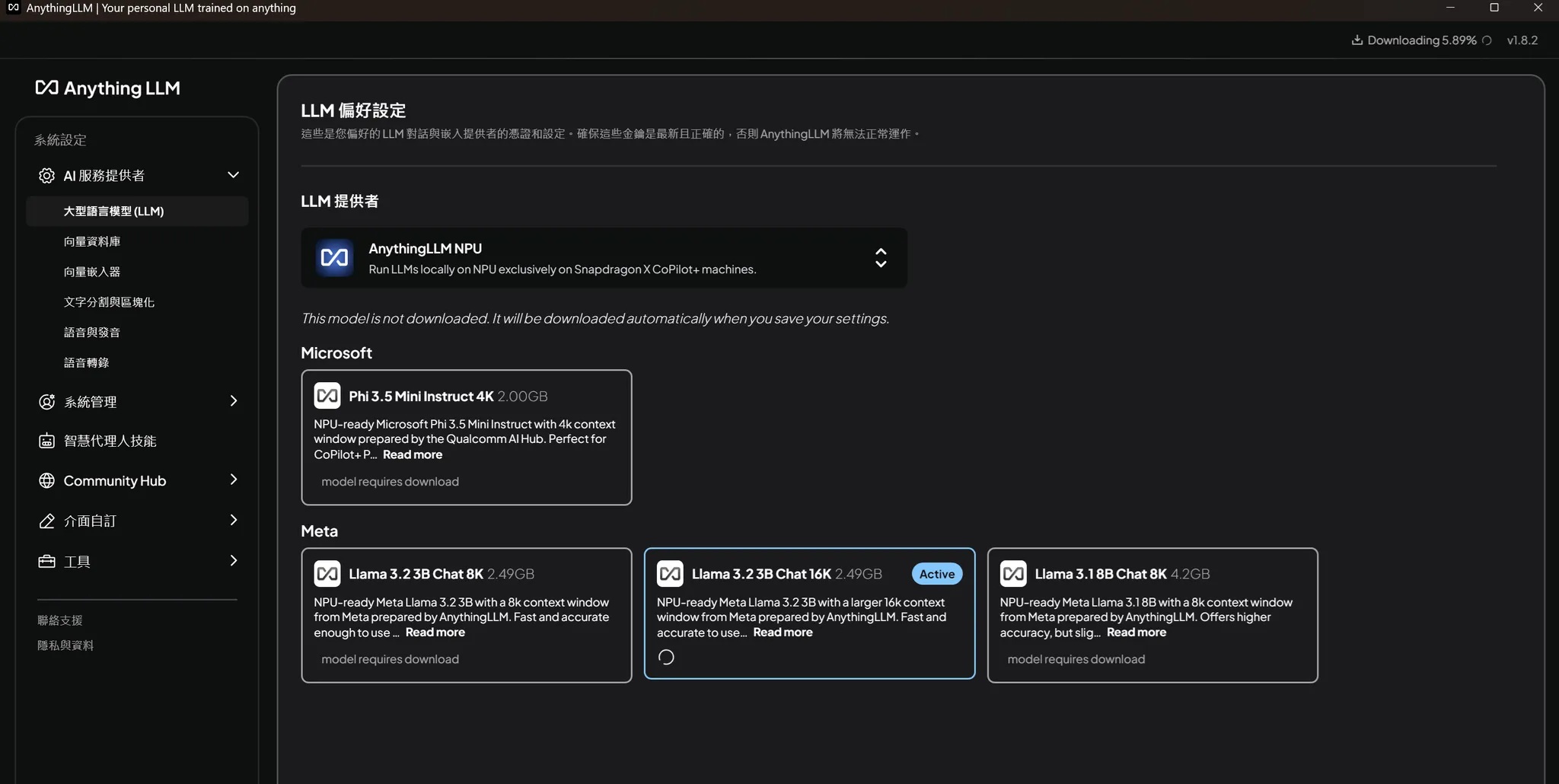Click the Llama 3.2 3B Chat 8K icon
The image size is (1559, 784).
[x=327, y=574]
